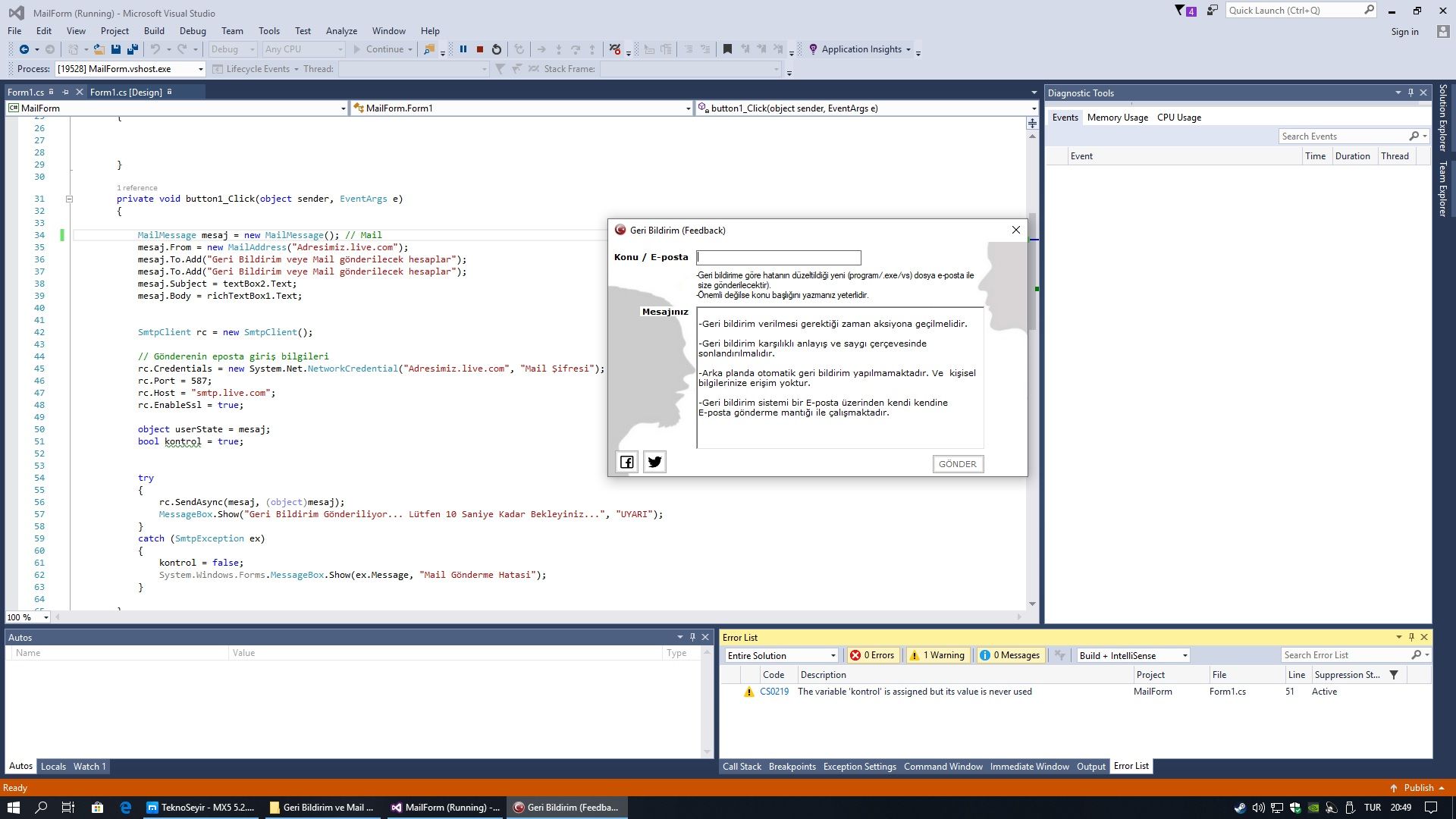This screenshot has width=1456, height=819.
Task: Expand the Entire Solution scope dropdown
Action: 833,656
